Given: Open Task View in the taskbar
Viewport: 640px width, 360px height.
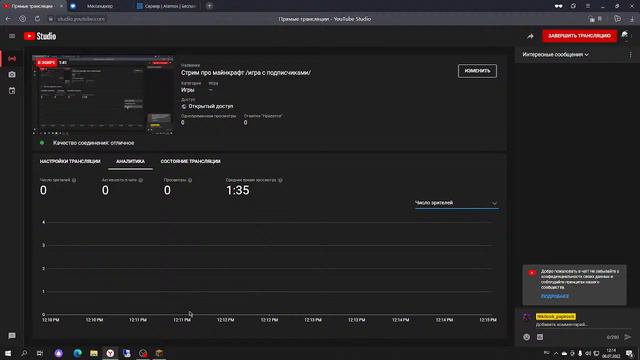Looking at the screenshot, I should 40,353.
